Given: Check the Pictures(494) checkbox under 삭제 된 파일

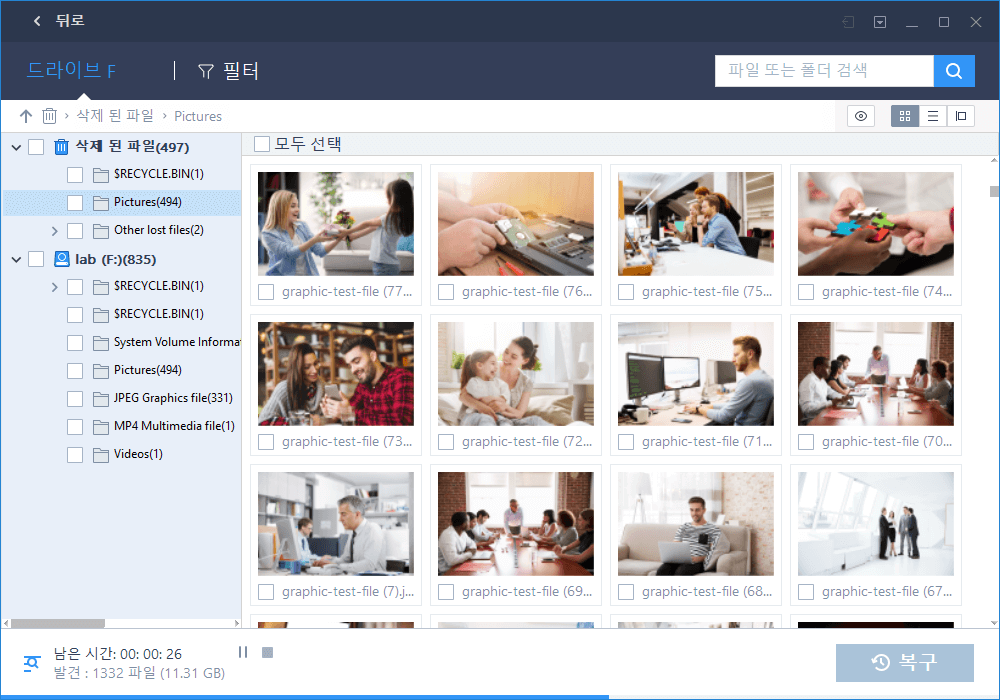Looking at the screenshot, I should (x=75, y=203).
